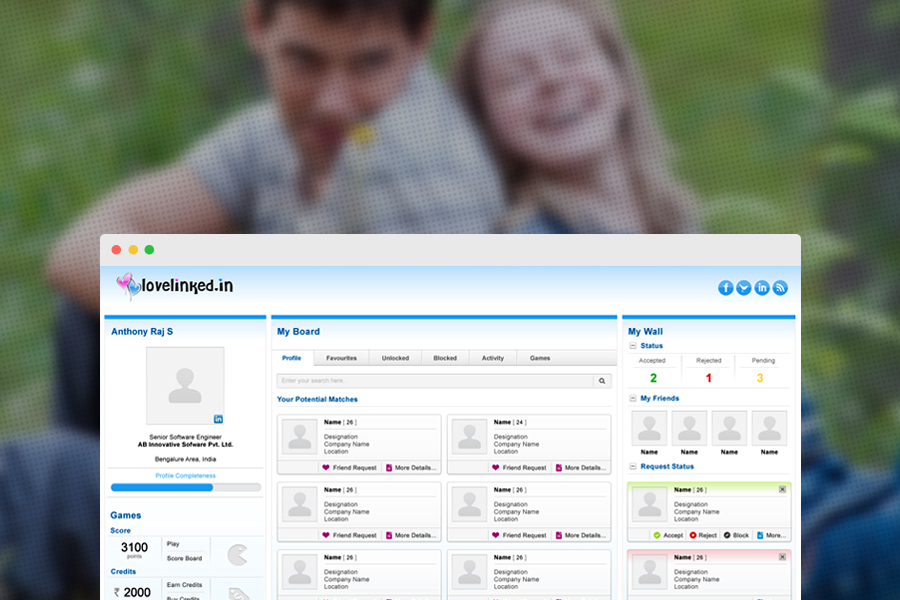The width and height of the screenshot is (900, 600).
Task: Switch to the Profile tab
Action: pyautogui.click(x=292, y=358)
